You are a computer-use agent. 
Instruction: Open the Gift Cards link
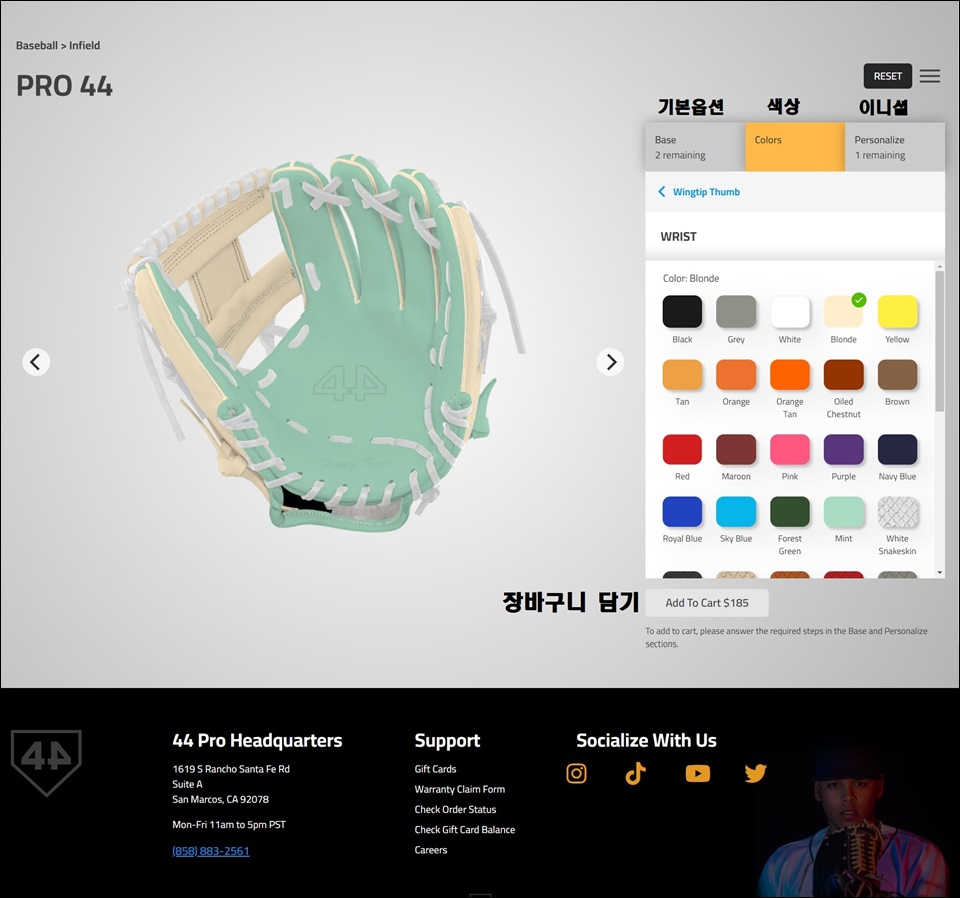[x=435, y=769]
